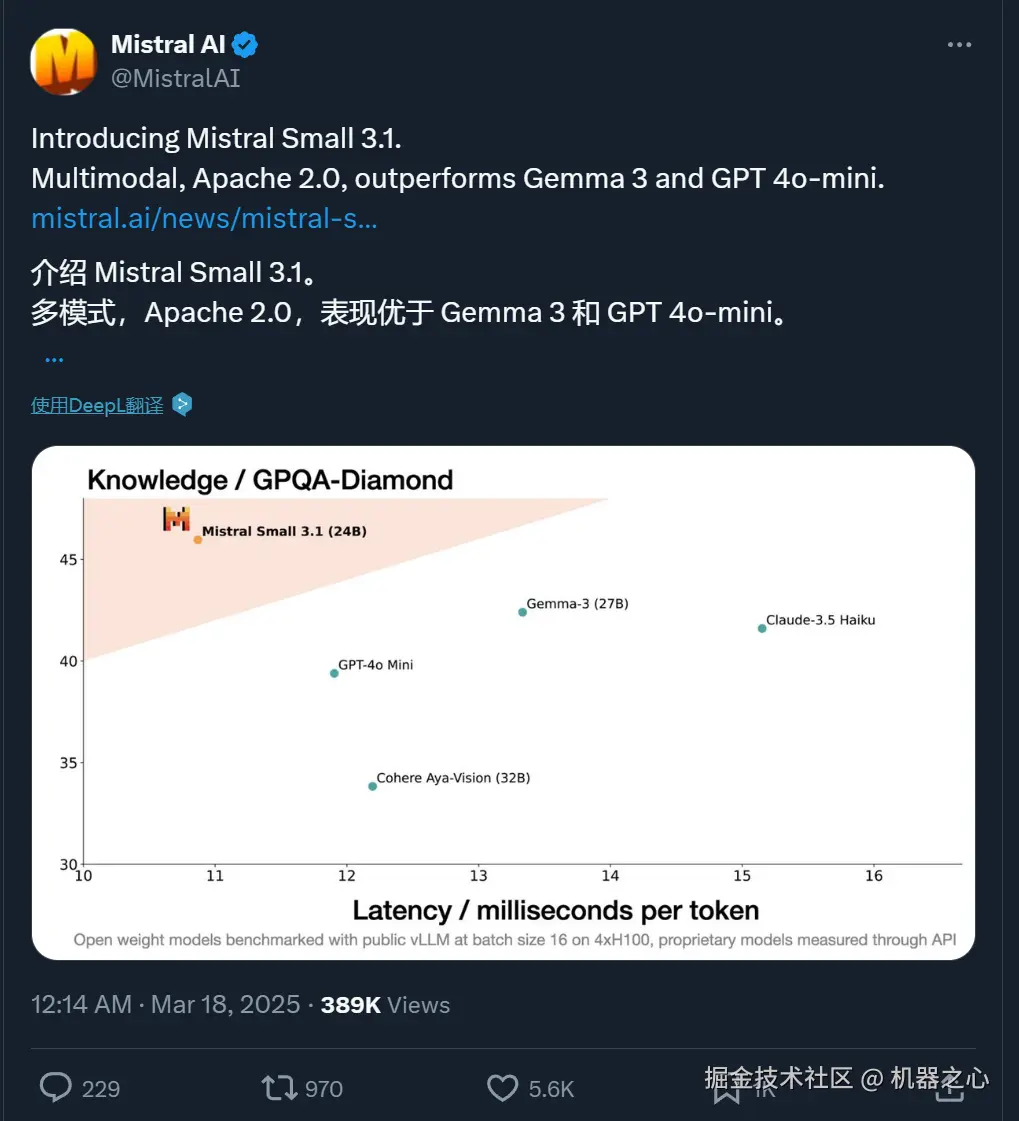Click the 使用DeepL翻译 link
The image size is (1019, 1121).
pos(97,405)
